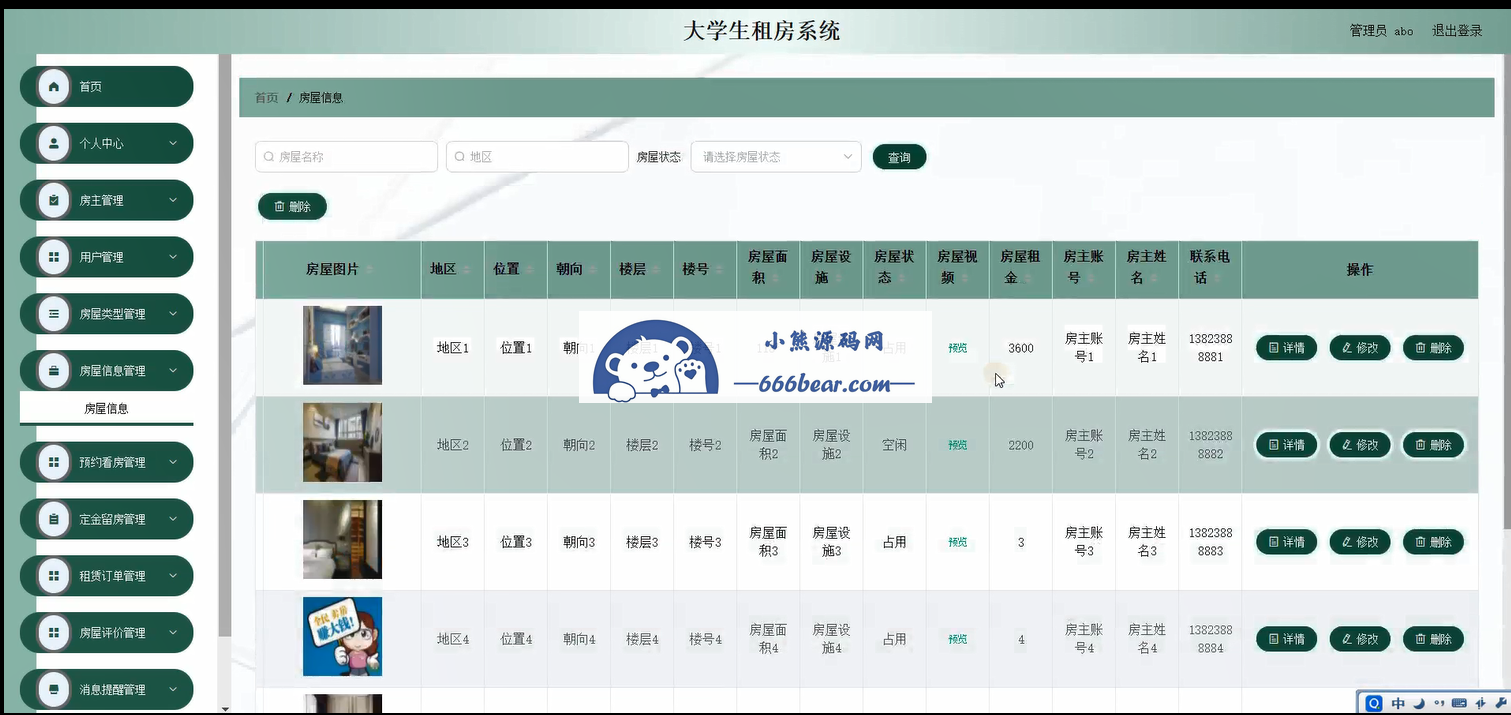The width and height of the screenshot is (1511, 715).
Task: Click the sort icon on 房屋图片 column
Action: pos(370,270)
